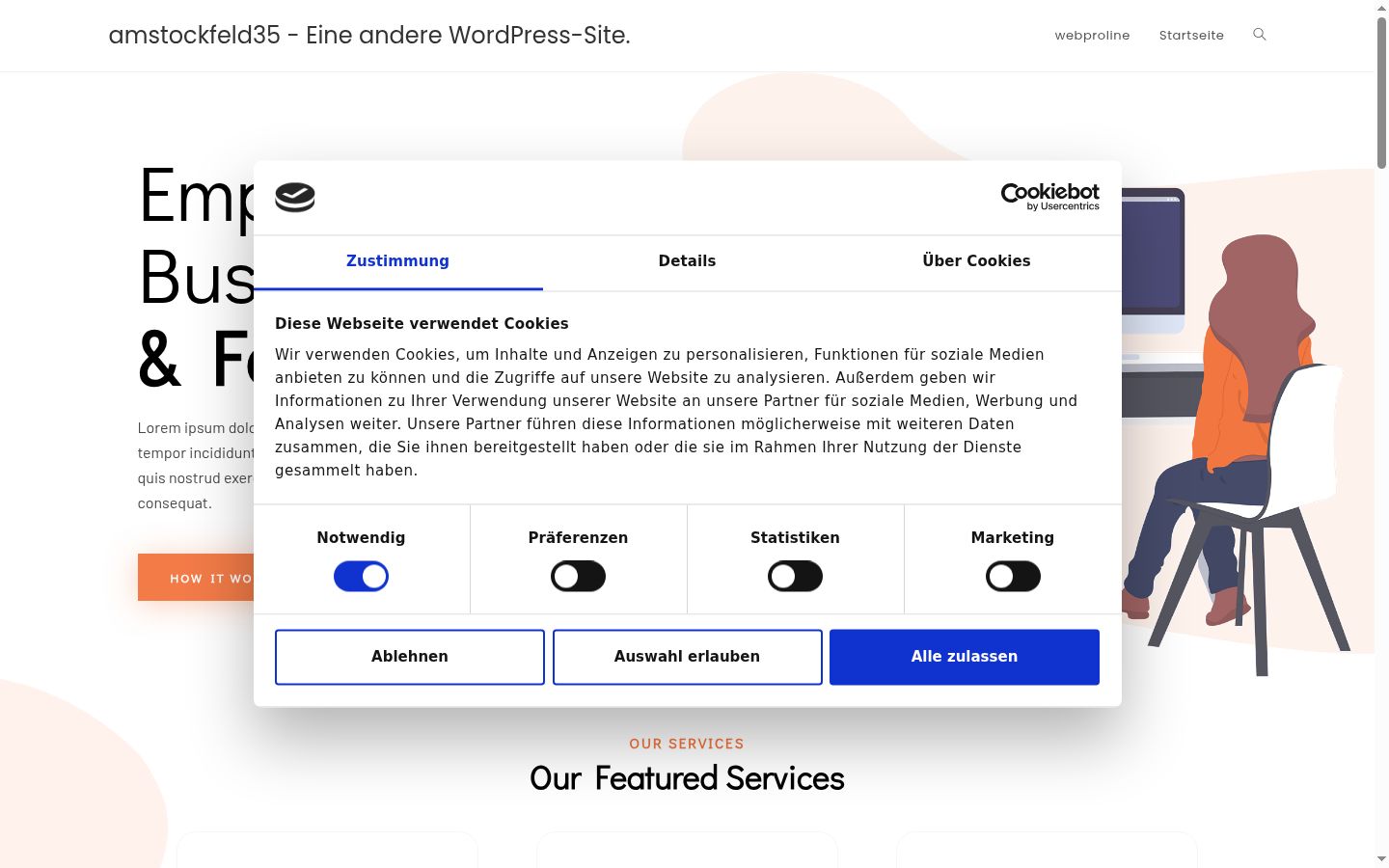Open the search magnifier icon in header
Image resolution: width=1389 pixels, height=868 pixels.
tap(1259, 35)
